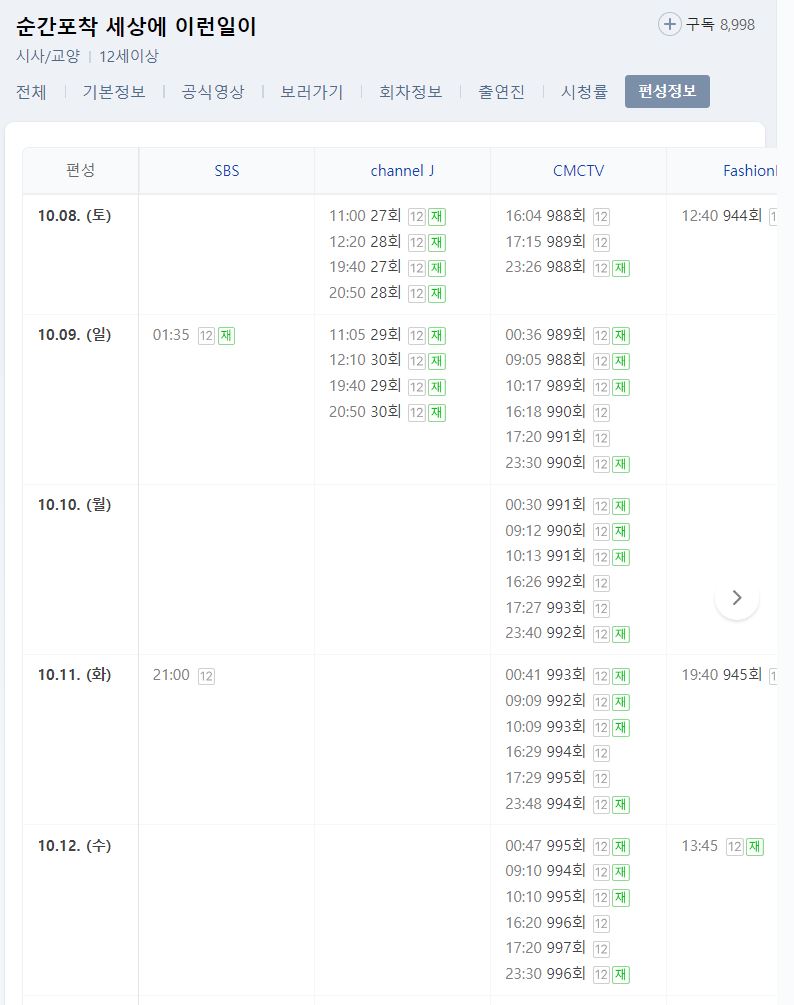794x1005 pixels.
Task: Click the SBS 21:00 broadcast entry
Action: (183, 675)
